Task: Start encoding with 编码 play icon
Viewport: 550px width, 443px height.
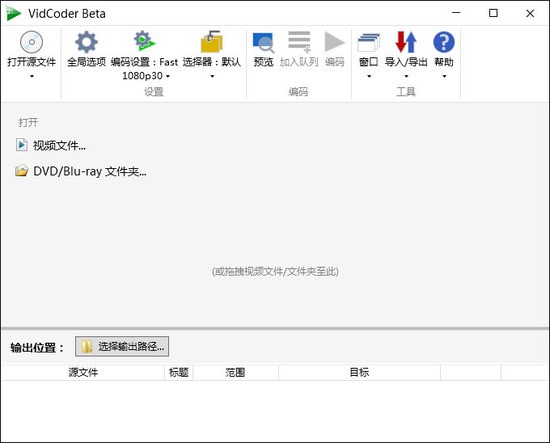Action: [x=334, y=42]
